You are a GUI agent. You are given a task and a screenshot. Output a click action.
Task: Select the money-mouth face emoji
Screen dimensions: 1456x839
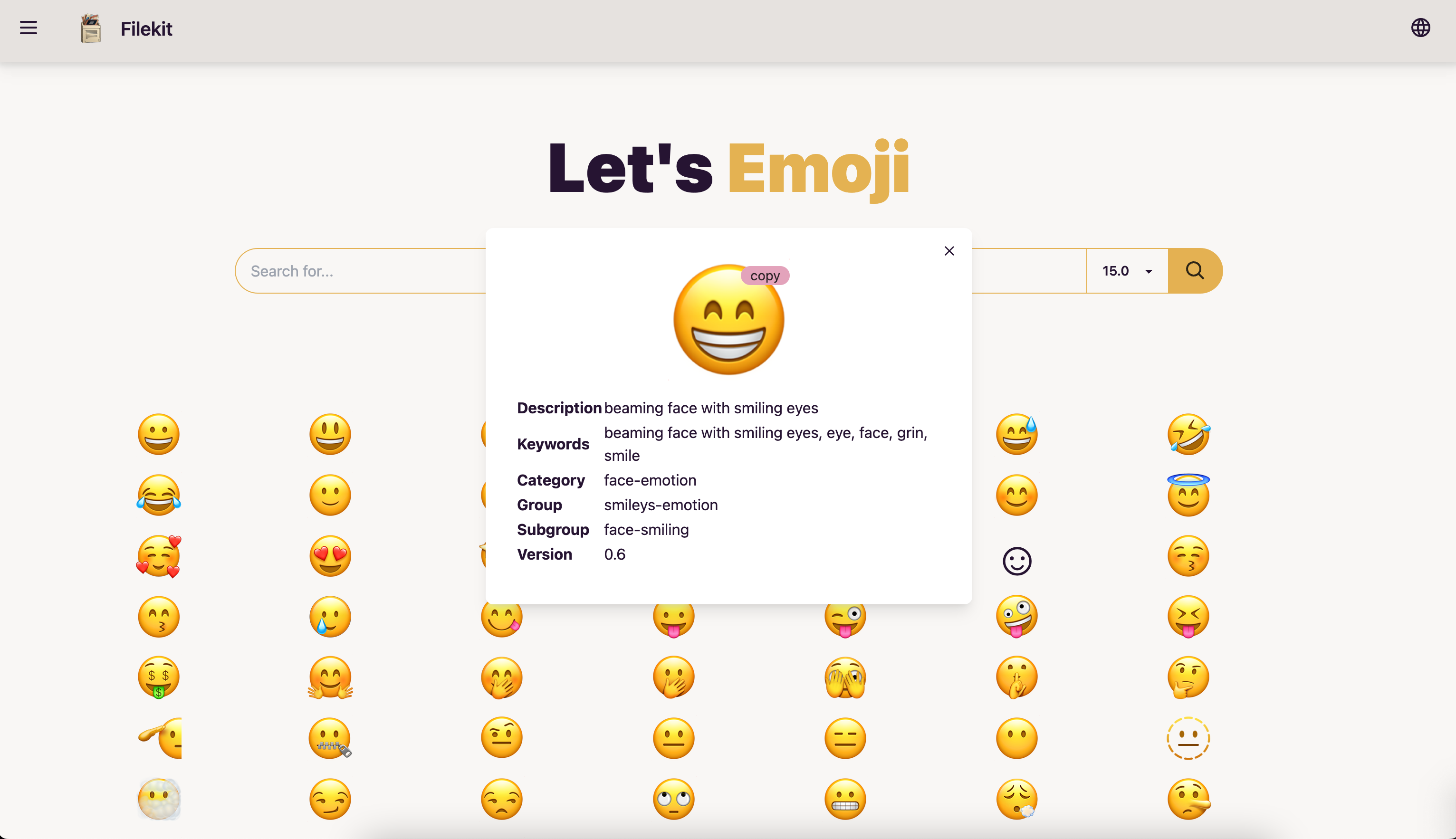click(158, 677)
